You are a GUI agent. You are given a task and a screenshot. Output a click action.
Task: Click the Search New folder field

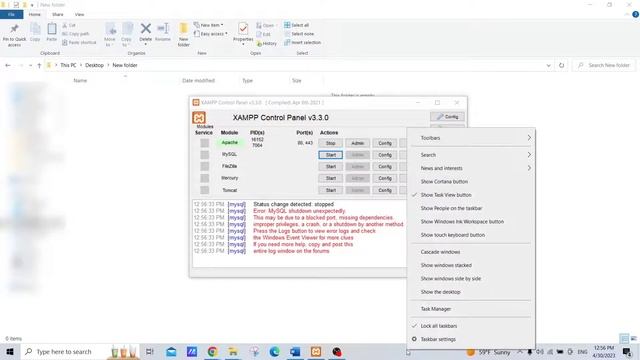click(604, 65)
